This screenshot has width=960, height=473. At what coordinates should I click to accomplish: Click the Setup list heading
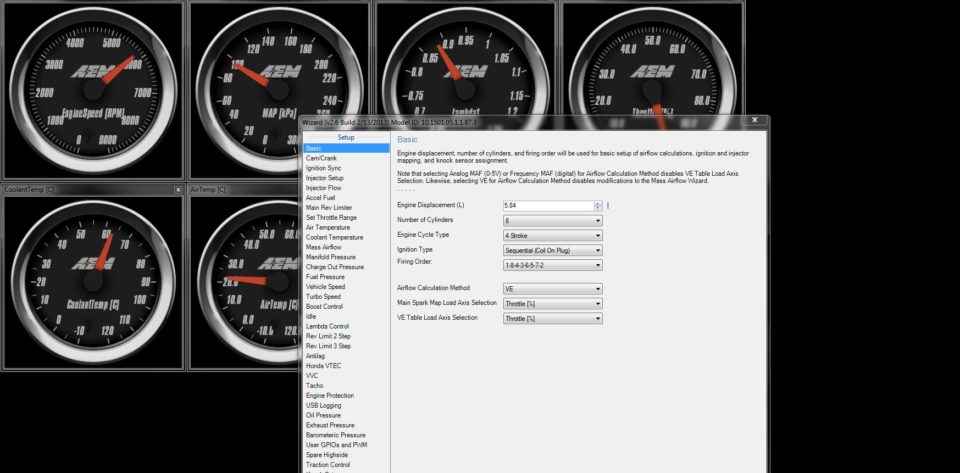click(346, 138)
